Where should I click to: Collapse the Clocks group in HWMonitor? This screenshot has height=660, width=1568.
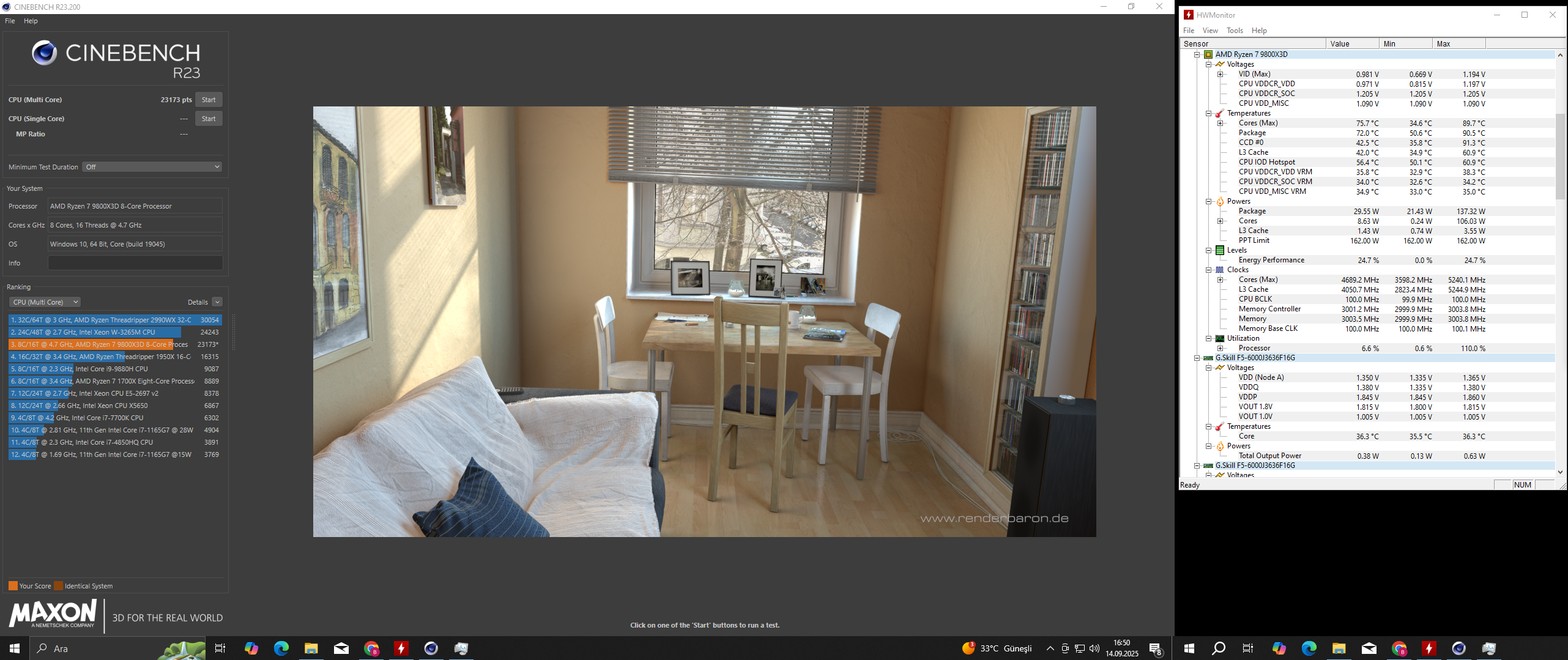click(1209, 270)
